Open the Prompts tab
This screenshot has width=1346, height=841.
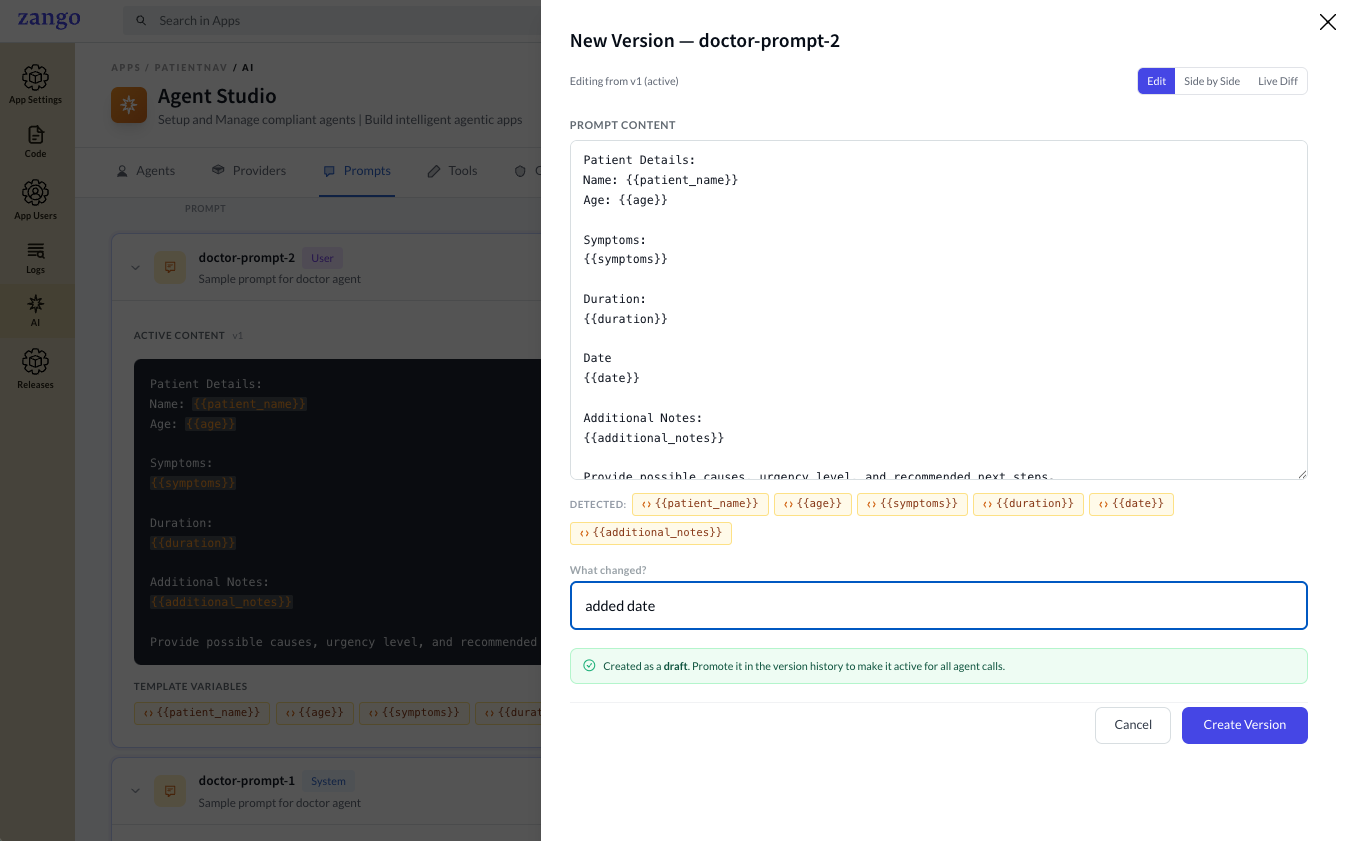pyautogui.click(x=357, y=171)
